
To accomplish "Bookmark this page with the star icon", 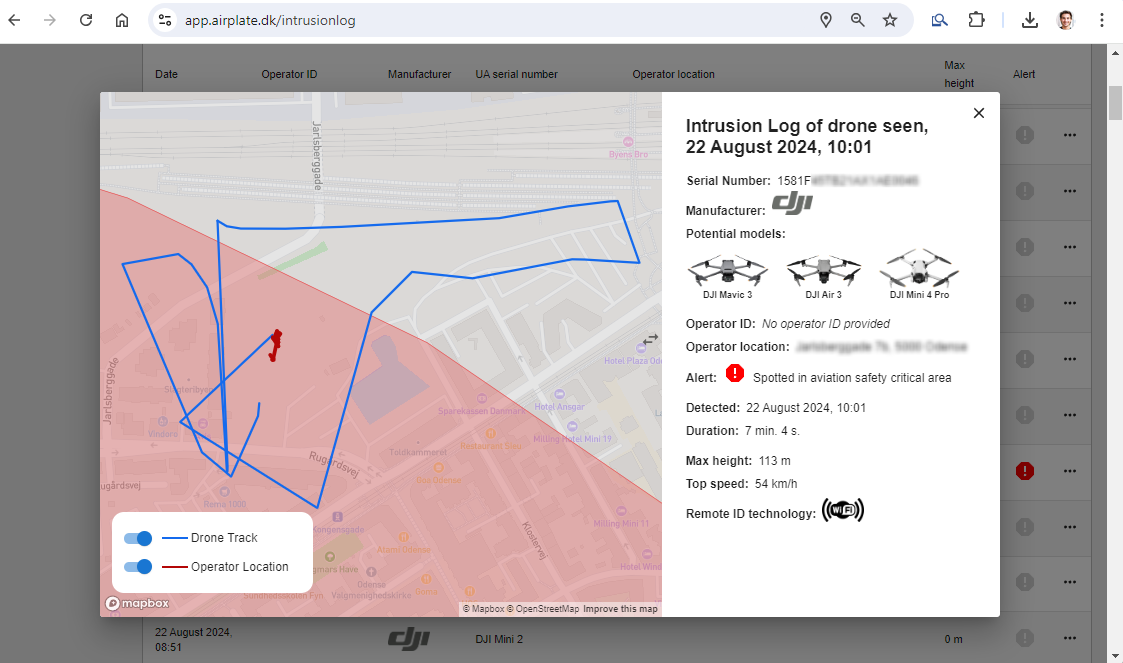I will tap(890, 20).
